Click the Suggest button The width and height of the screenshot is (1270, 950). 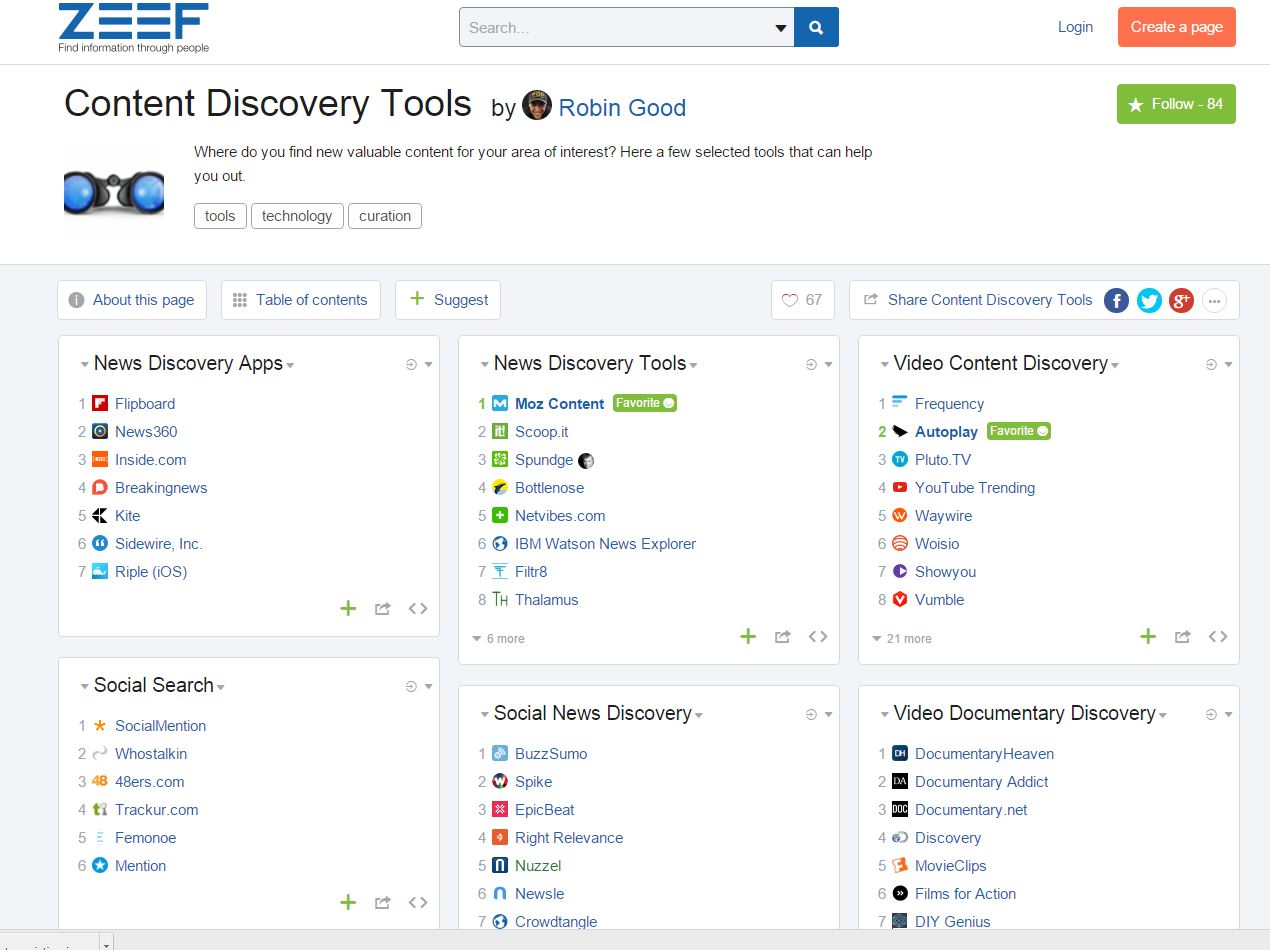[448, 300]
